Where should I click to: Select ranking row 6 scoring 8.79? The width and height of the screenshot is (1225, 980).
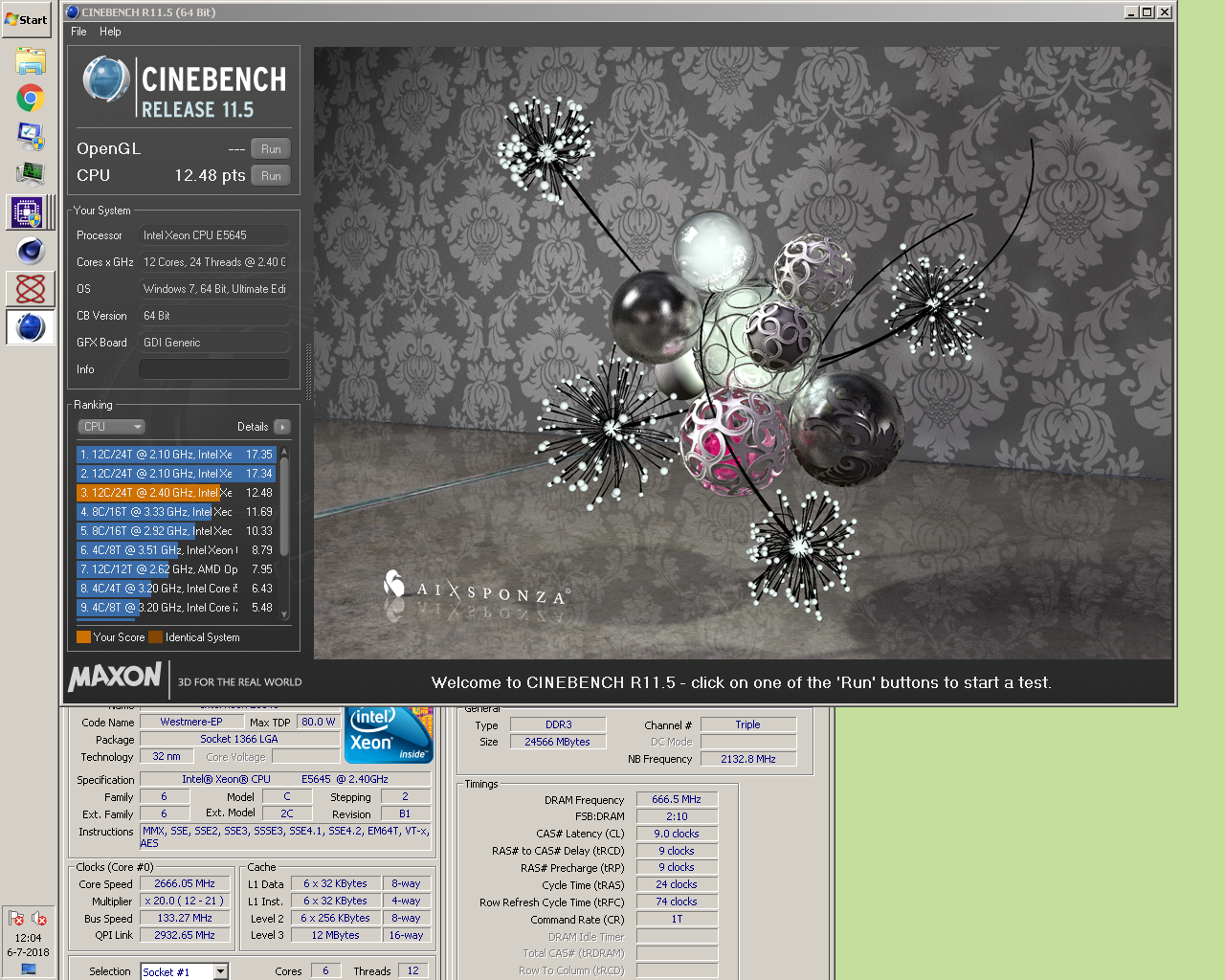coord(176,550)
